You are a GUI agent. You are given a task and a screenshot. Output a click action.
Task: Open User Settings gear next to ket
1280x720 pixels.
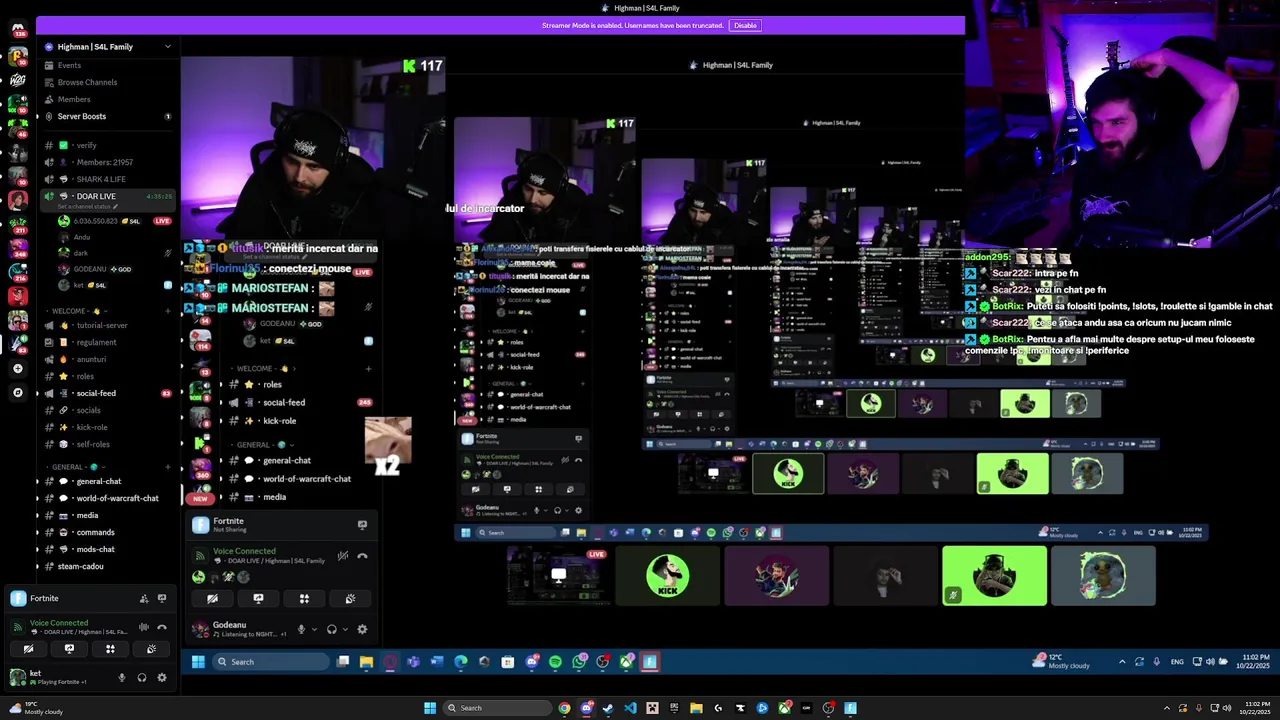pyautogui.click(x=162, y=677)
